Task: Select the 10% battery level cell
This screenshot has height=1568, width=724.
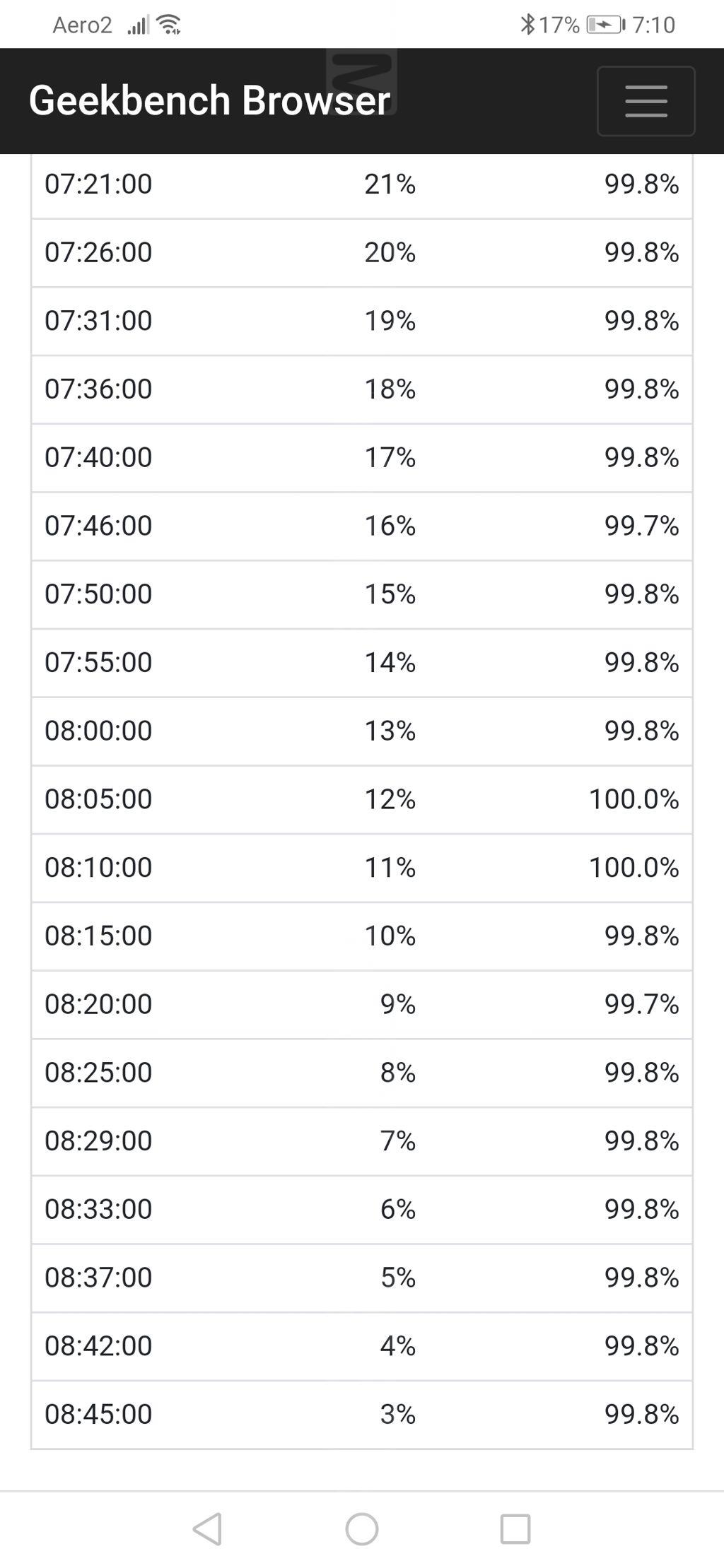Action: click(390, 936)
